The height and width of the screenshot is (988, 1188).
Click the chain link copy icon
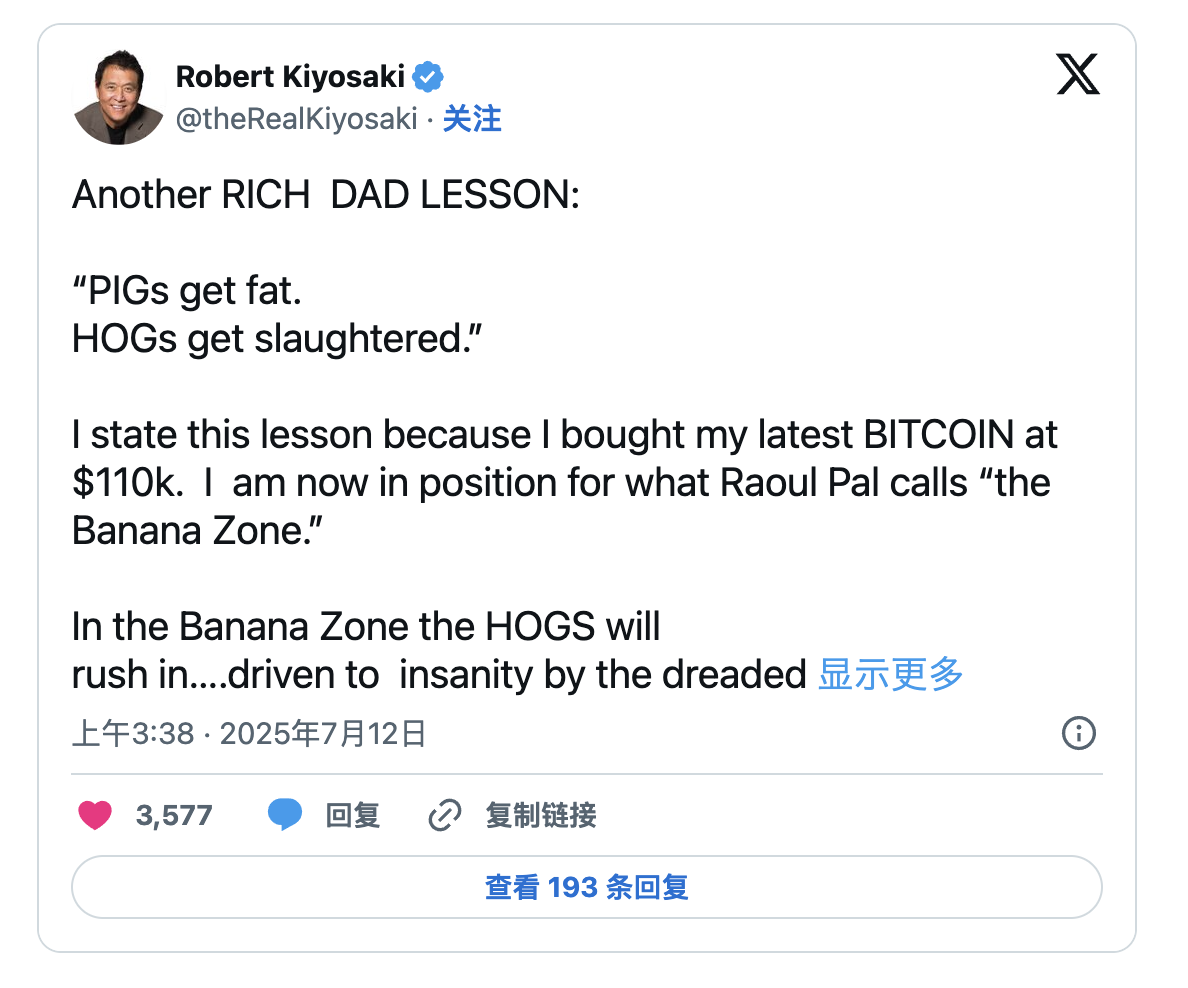pyautogui.click(x=443, y=815)
